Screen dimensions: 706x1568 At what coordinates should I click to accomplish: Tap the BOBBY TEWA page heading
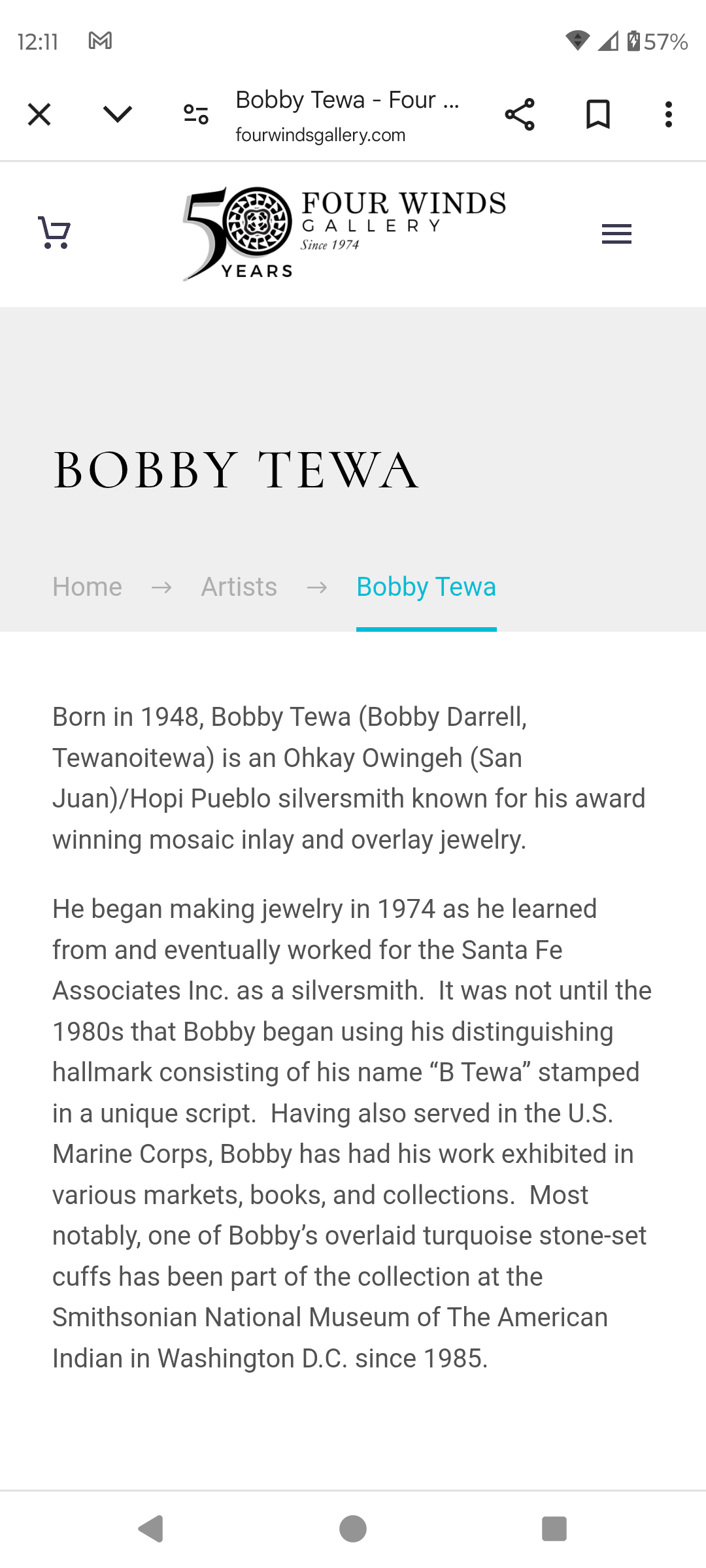click(x=236, y=470)
